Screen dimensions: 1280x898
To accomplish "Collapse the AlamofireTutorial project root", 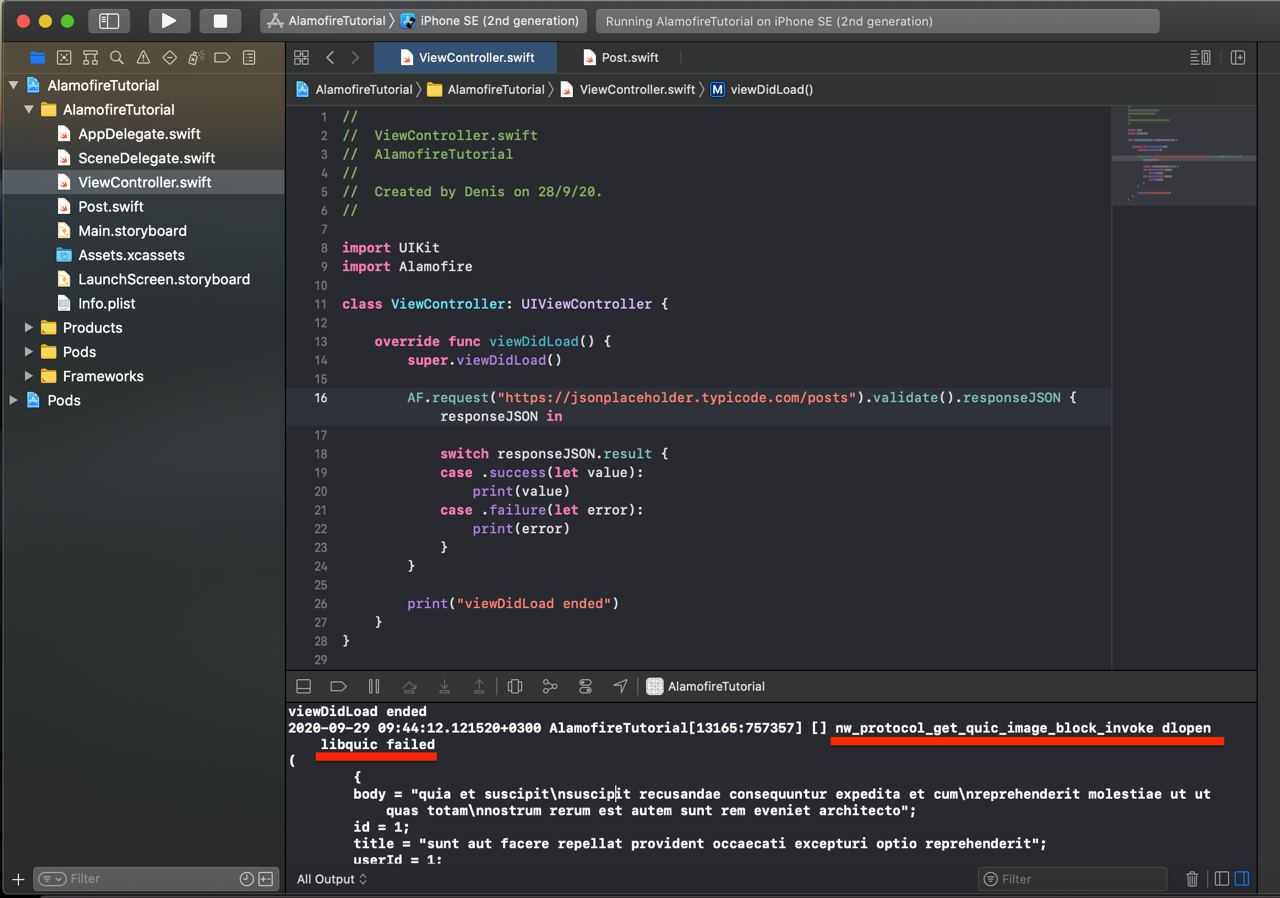I will coord(13,85).
